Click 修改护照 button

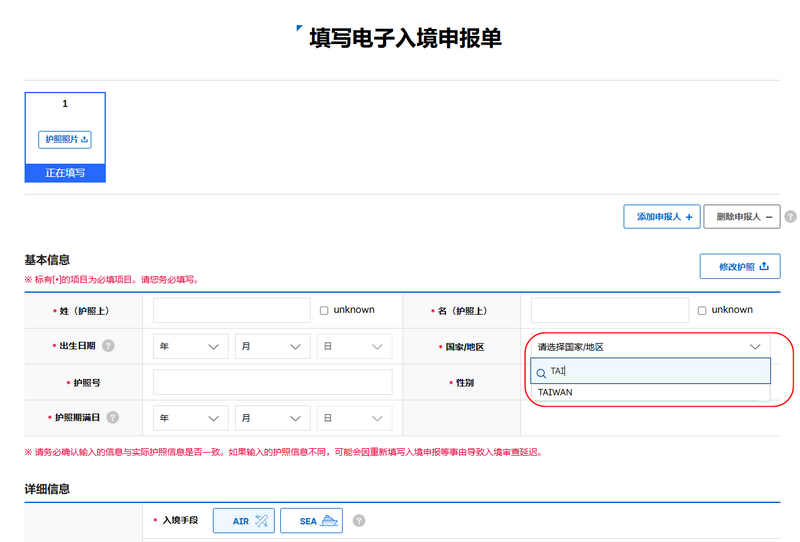pos(739,266)
